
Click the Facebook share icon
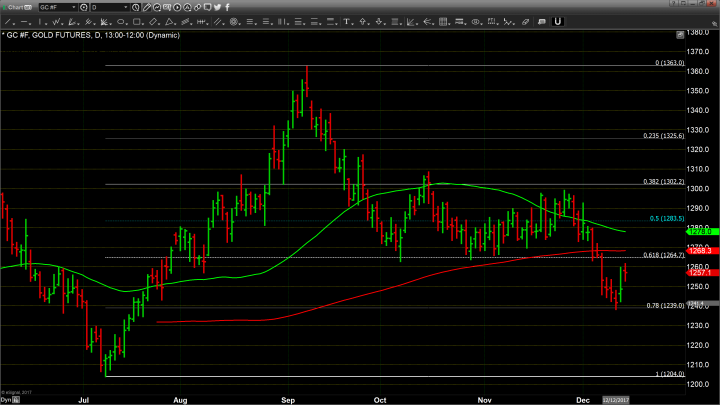coord(227,7)
